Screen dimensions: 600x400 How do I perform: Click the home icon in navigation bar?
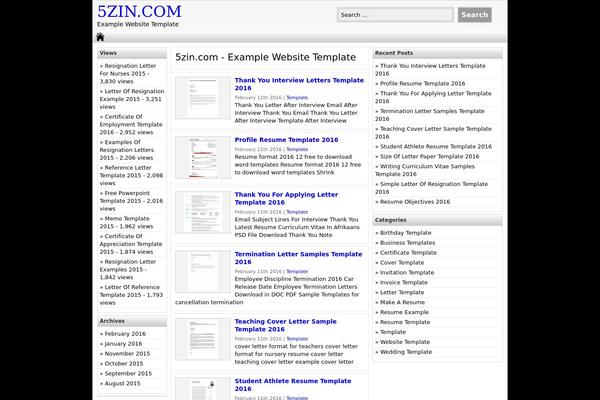pyautogui.click(x=100, y=37)
